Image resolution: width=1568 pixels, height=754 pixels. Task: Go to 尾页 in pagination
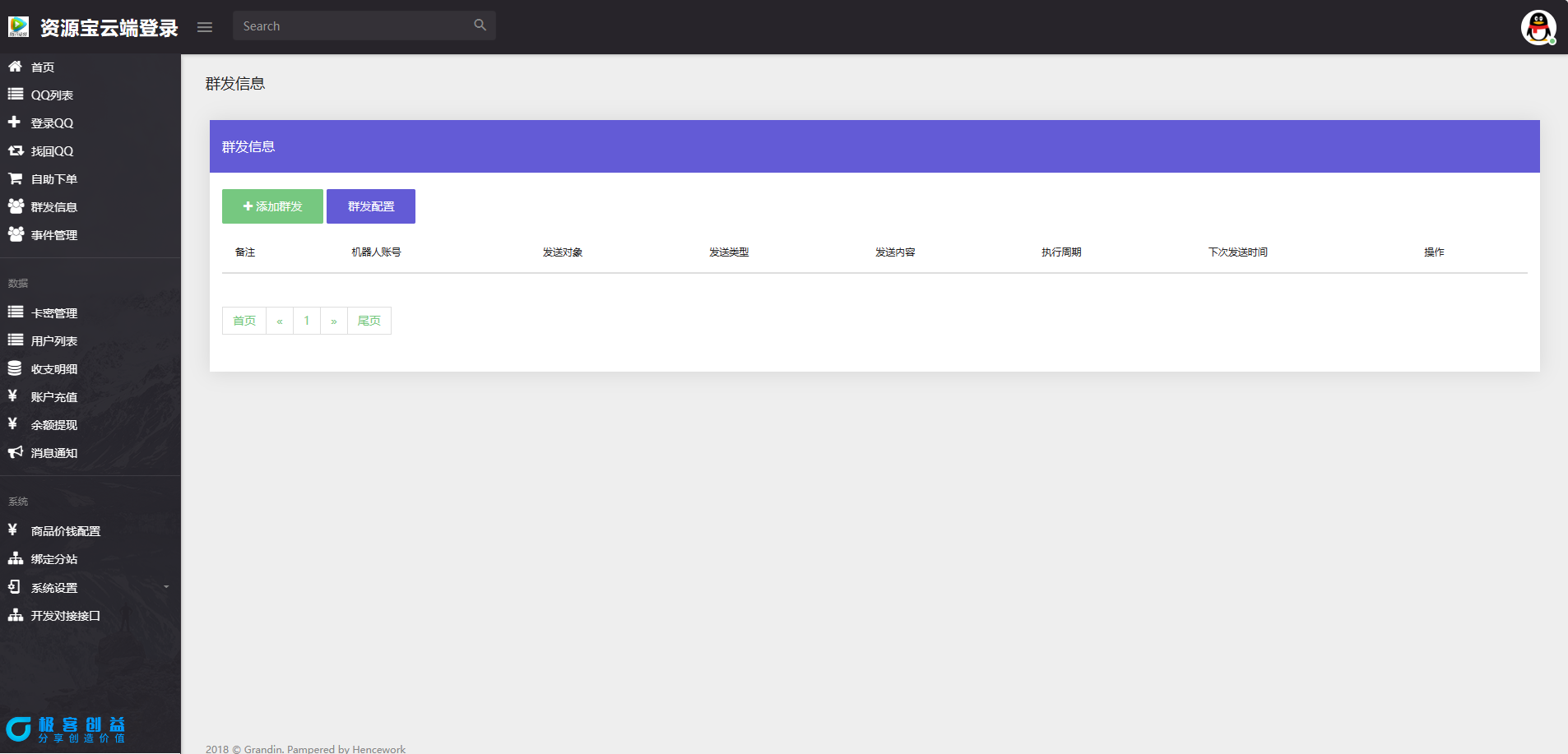coord(369,321)
